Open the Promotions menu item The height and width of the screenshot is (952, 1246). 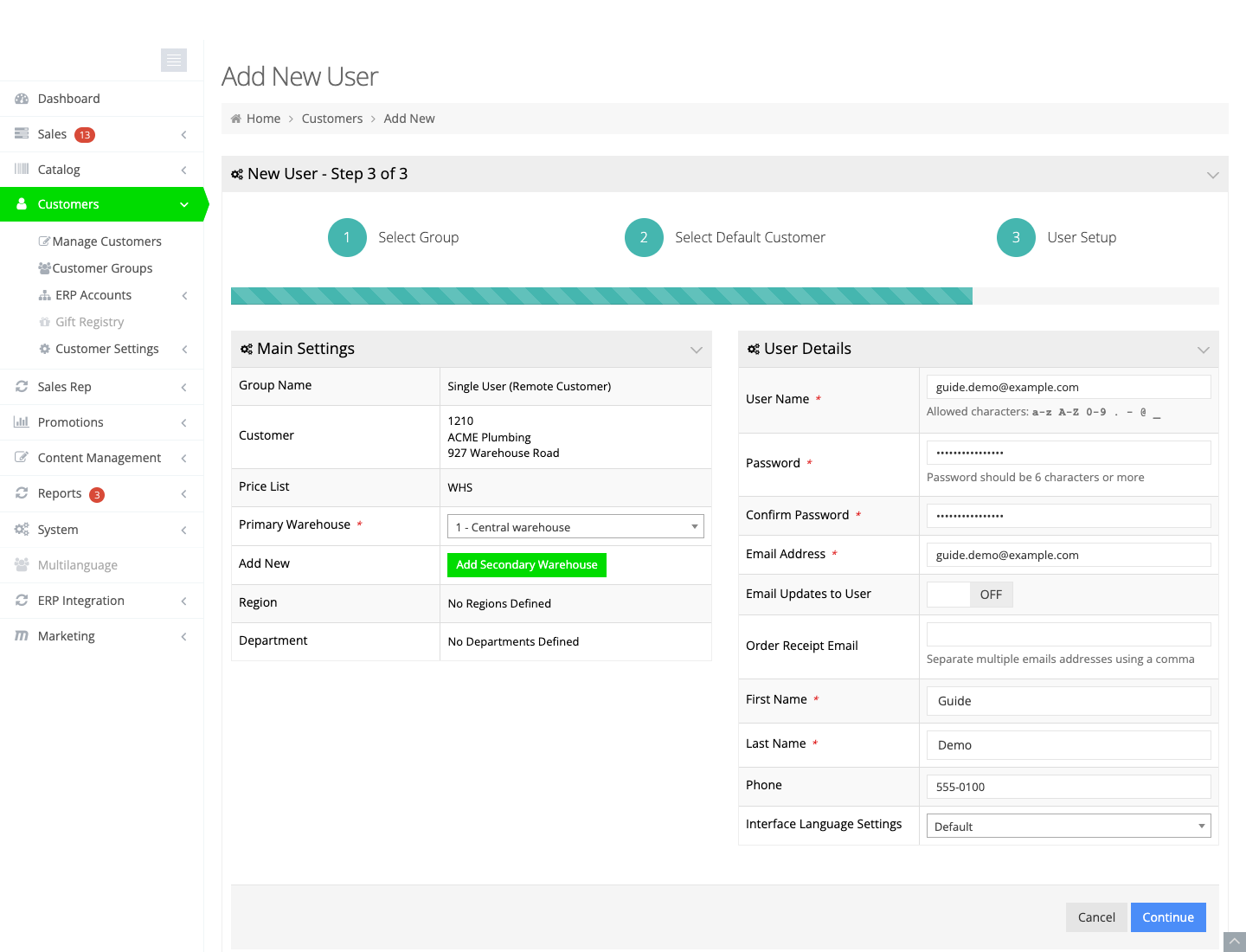pyautogui.click(x=102, y=422)
